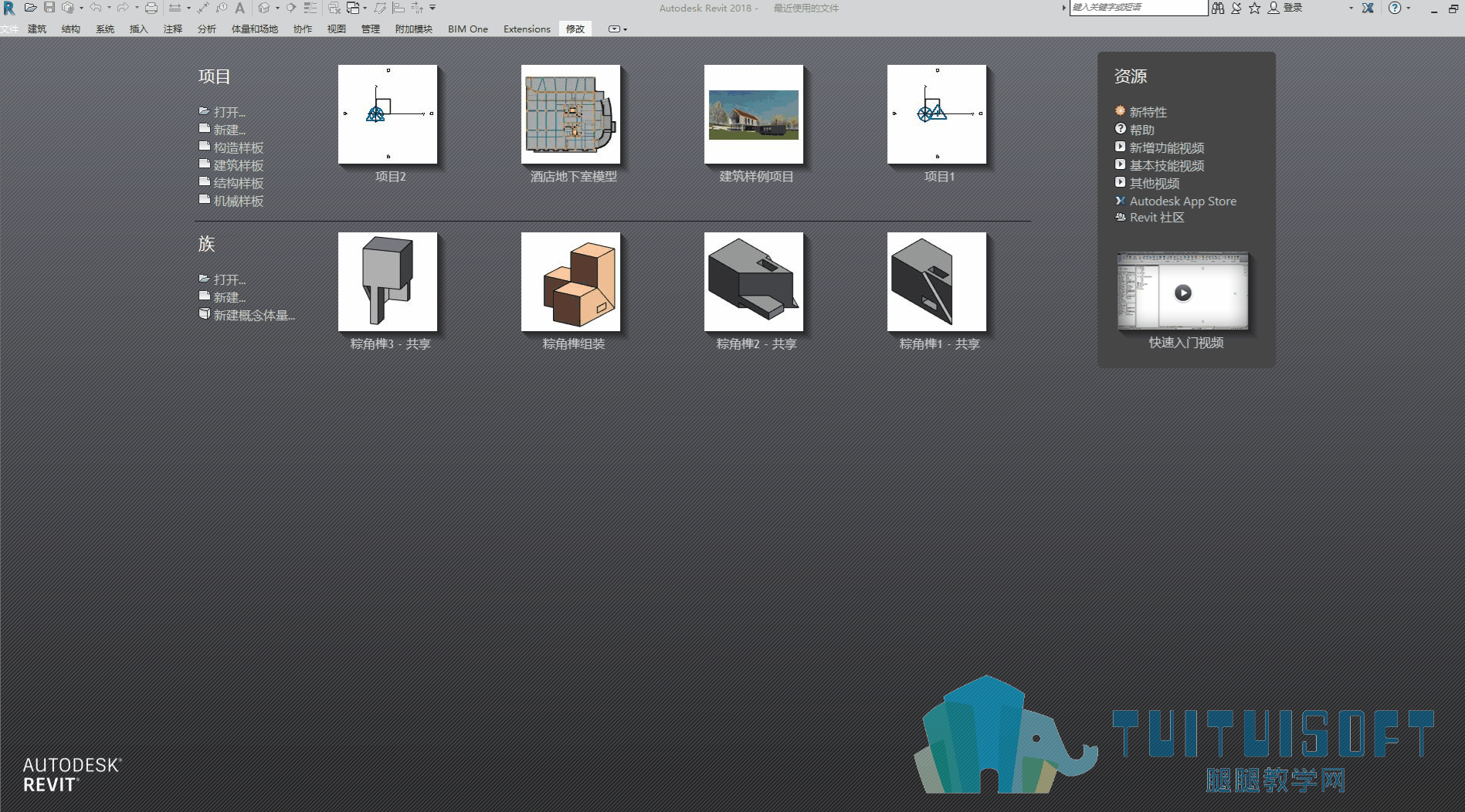Open the 建筑样例项目 thumbnail

[x=754, y=114]
